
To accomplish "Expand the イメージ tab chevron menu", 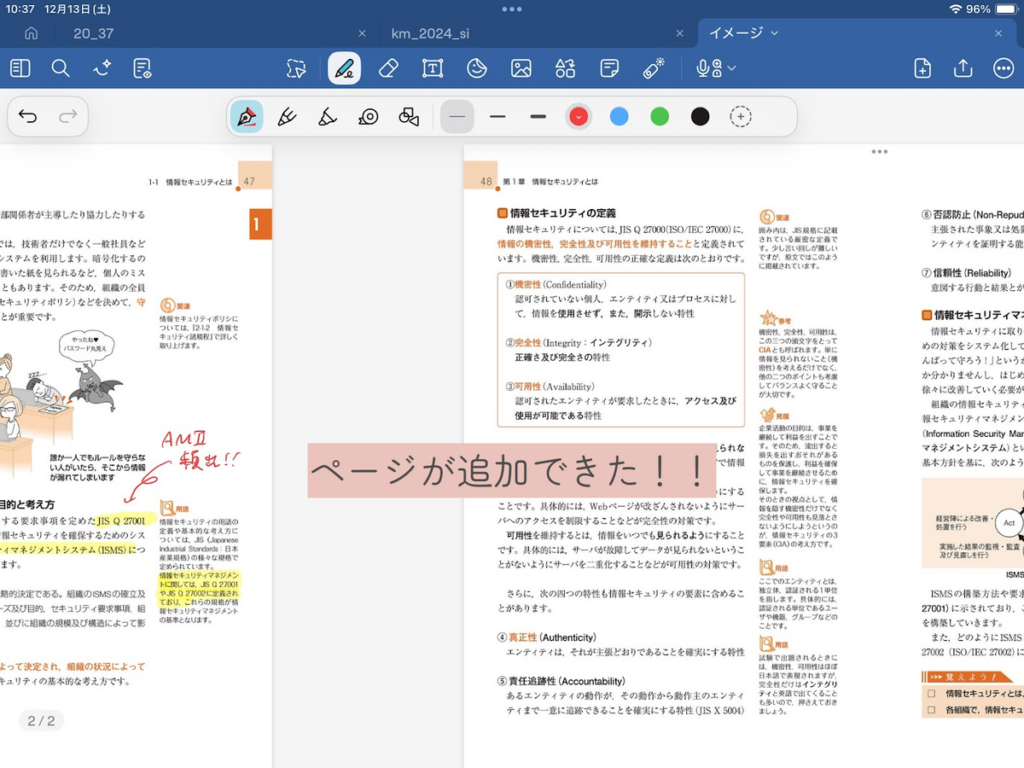I will [x=774, y=33].
